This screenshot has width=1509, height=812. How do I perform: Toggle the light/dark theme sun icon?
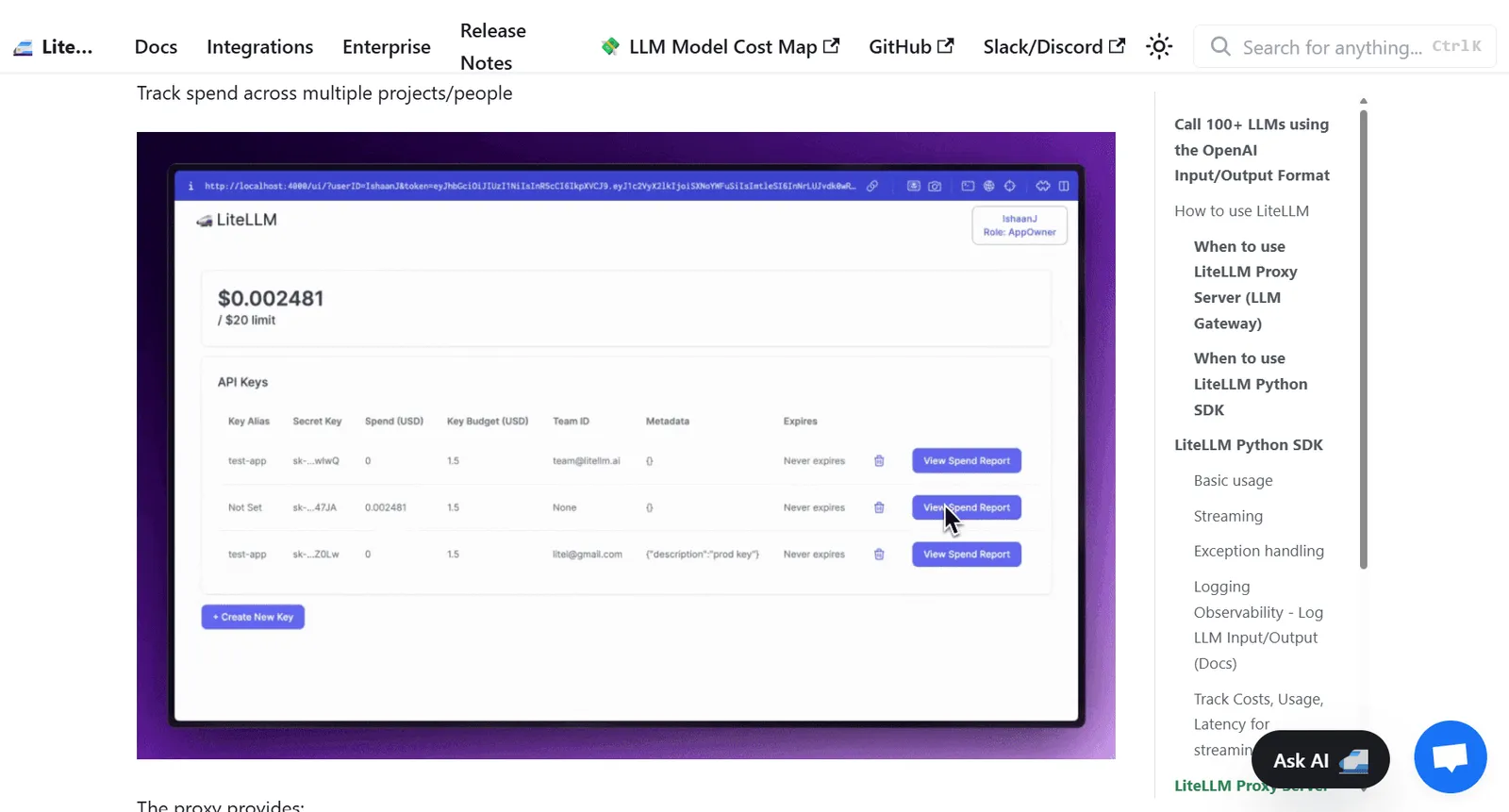click(1159, 47)
